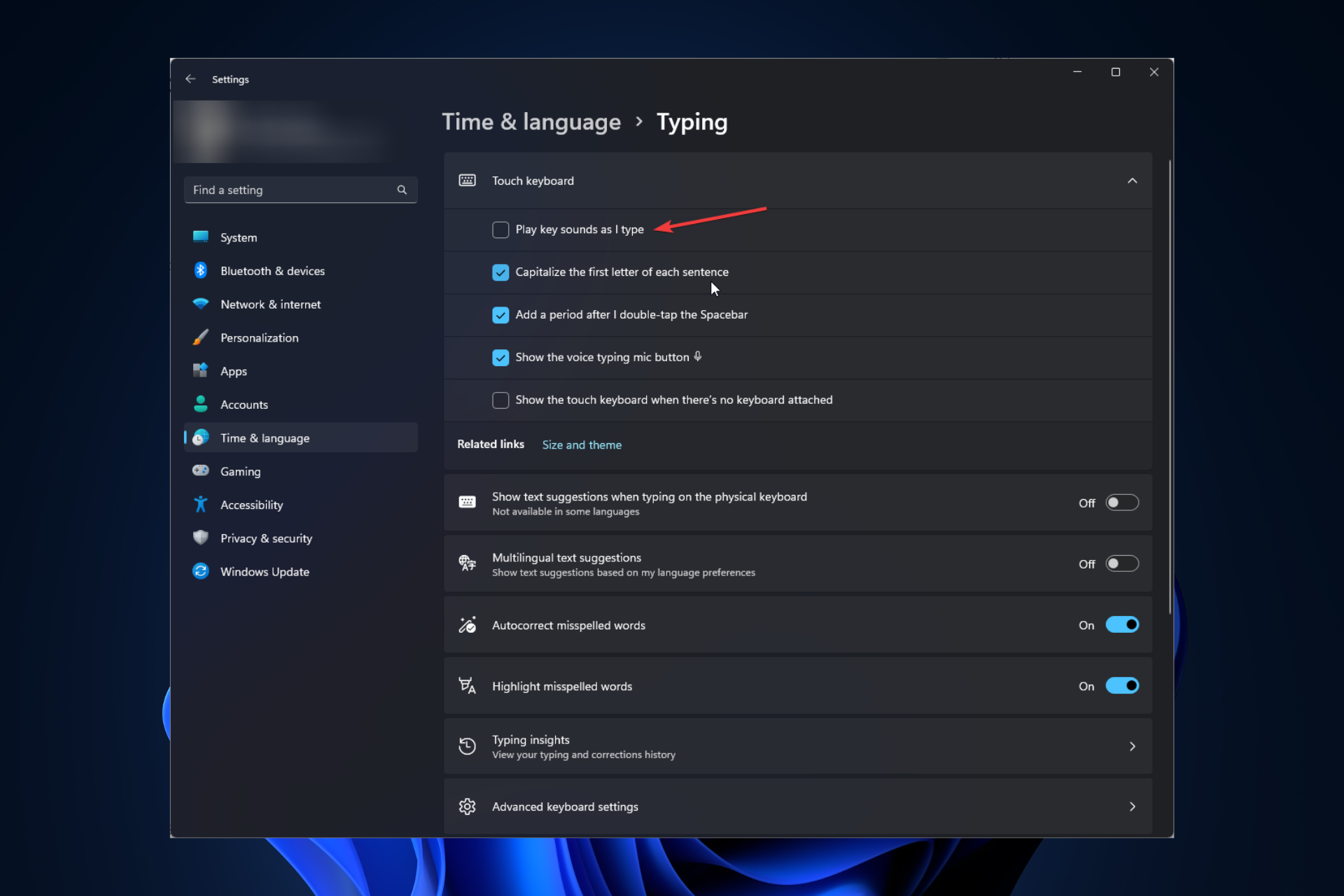Click the Typing insights icon
The width and height of the screenshot is (1344, 896).
point(468,745)
